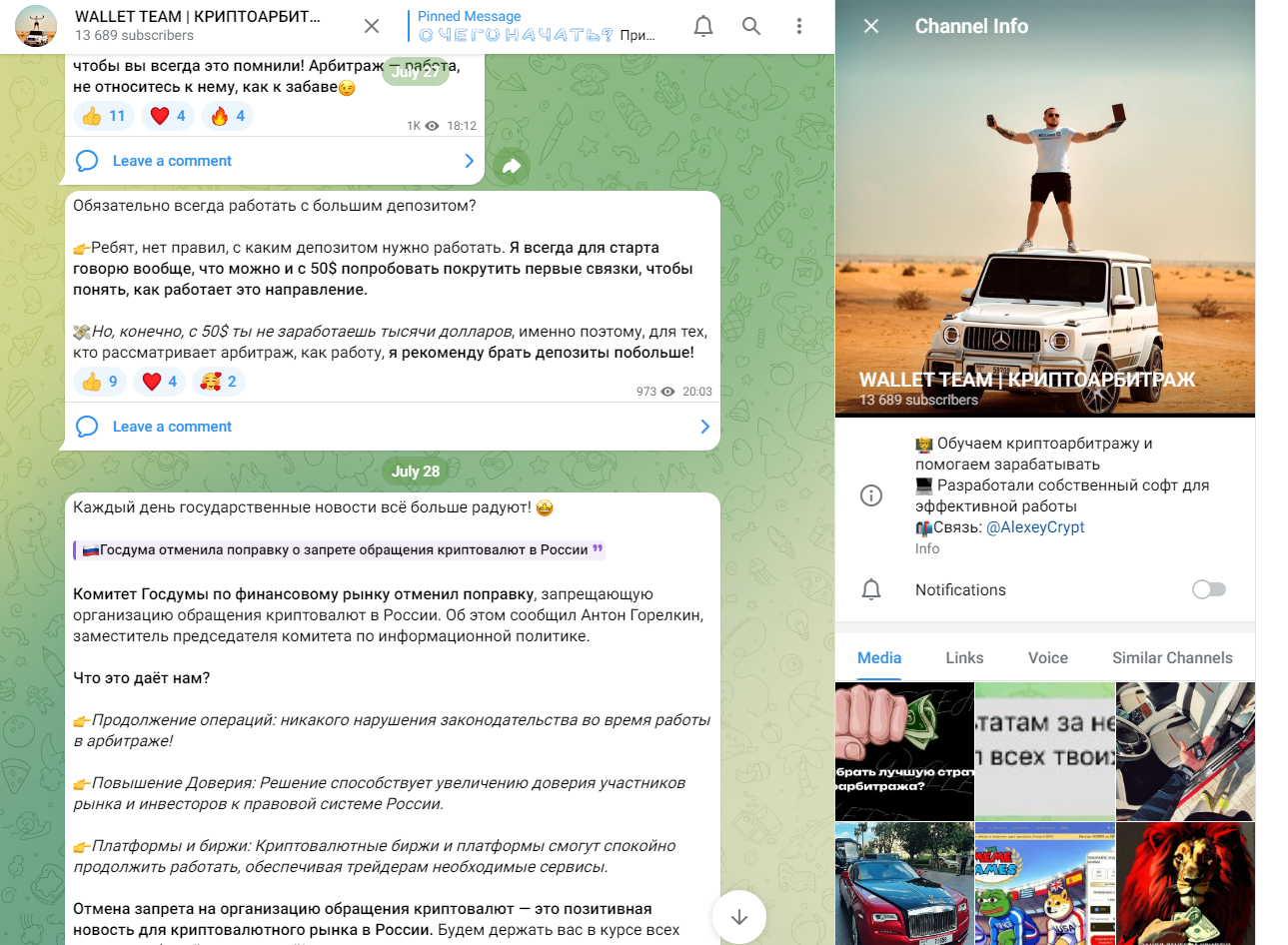Click the info circle icon
The width and height of the screenshot is (1288, 945).
pyautogui.click(x=871, y=495)
